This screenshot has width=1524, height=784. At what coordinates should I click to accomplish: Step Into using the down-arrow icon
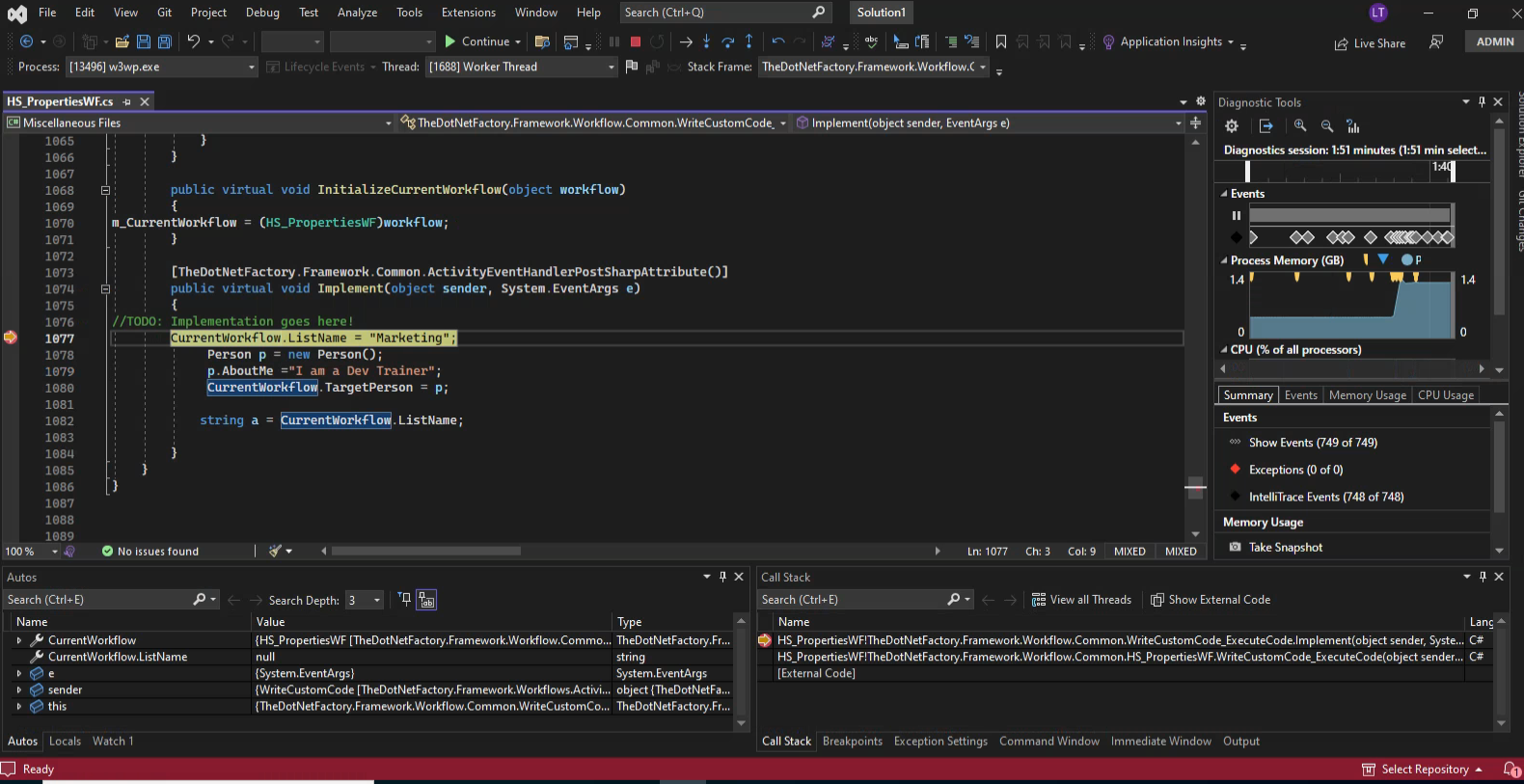(x=707, y=41)
